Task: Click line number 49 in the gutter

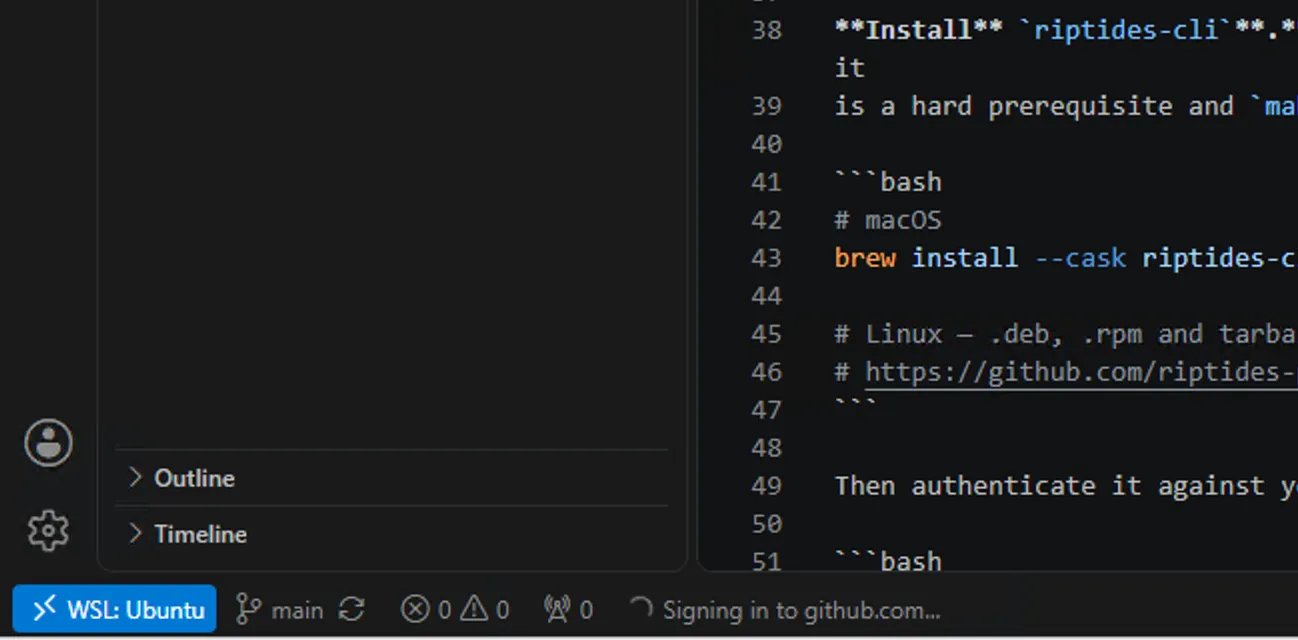Action: point(766,486)
